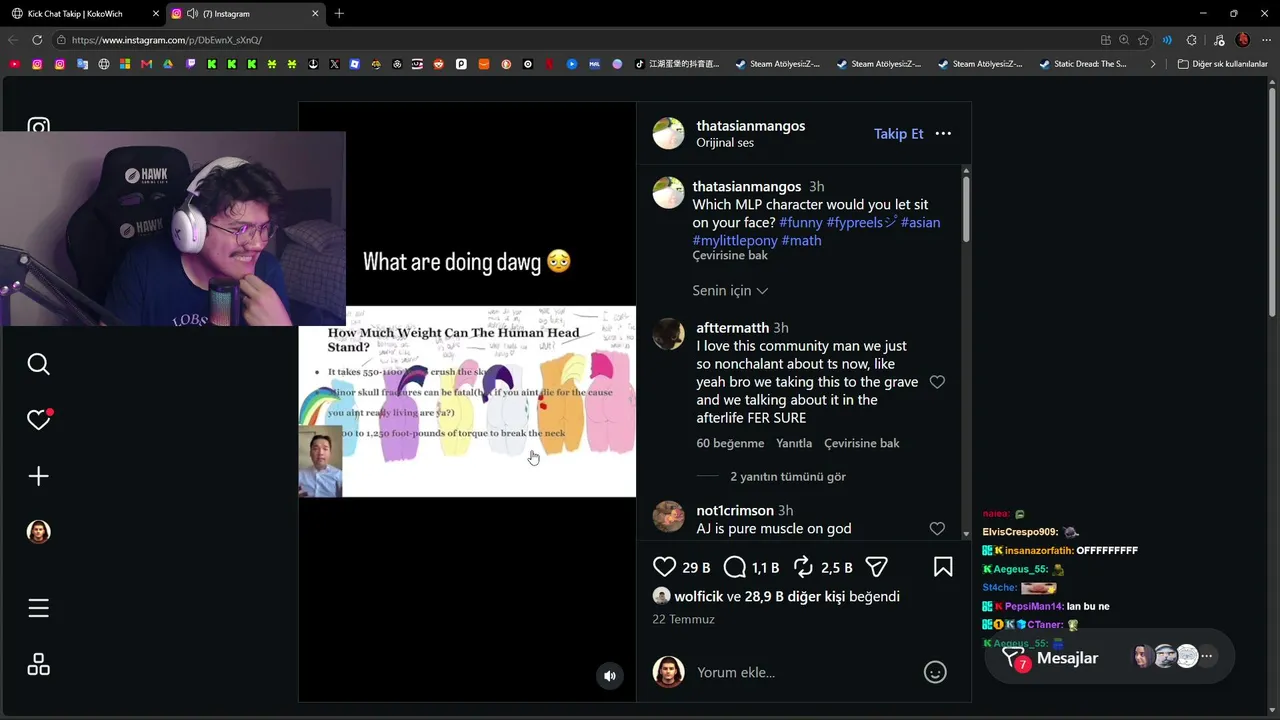Add this page to favorites with the star
Image resolution: width=1280 pixels, height=720 pixels.
(1143, 40)
